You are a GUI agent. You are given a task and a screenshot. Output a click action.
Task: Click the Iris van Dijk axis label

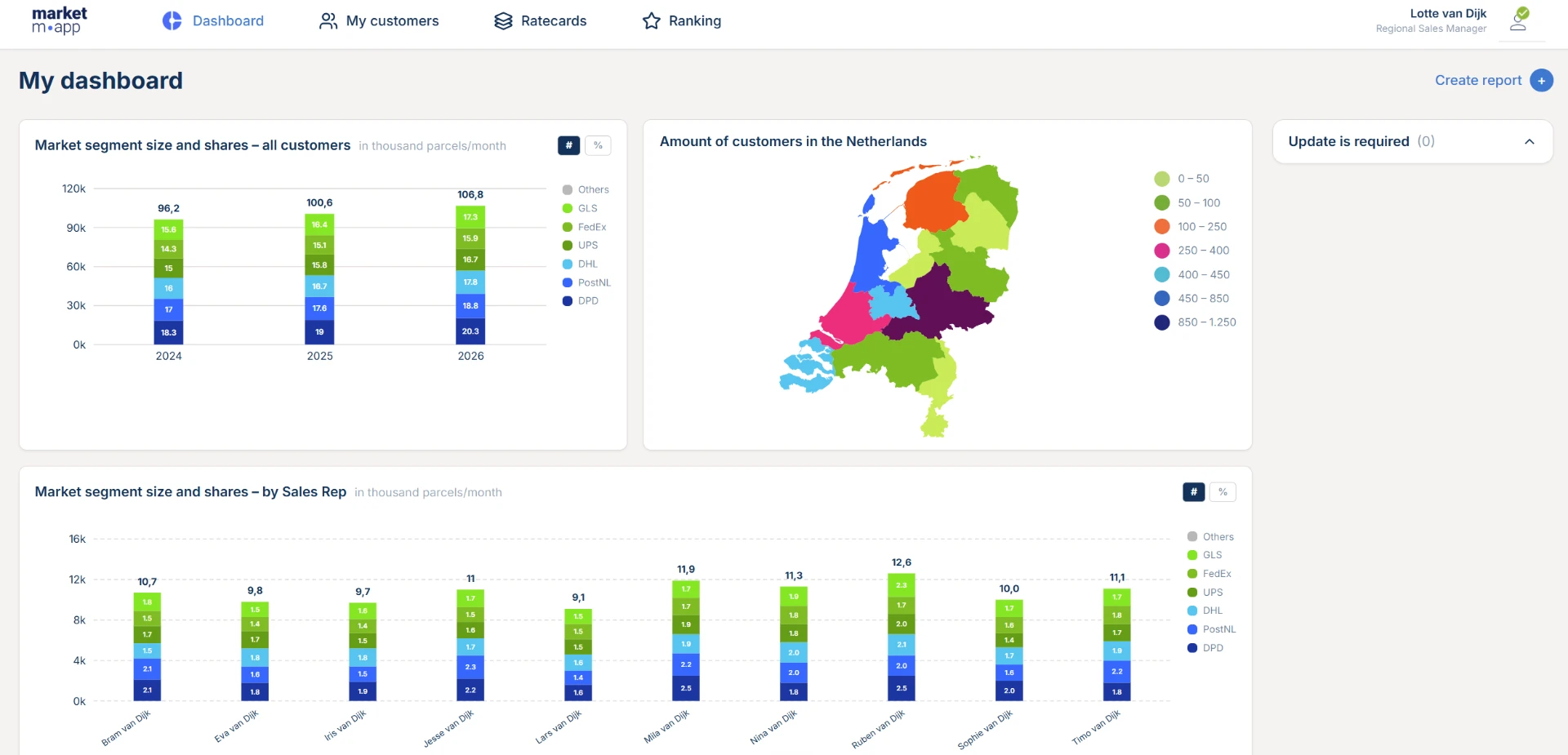coord(345,726)
